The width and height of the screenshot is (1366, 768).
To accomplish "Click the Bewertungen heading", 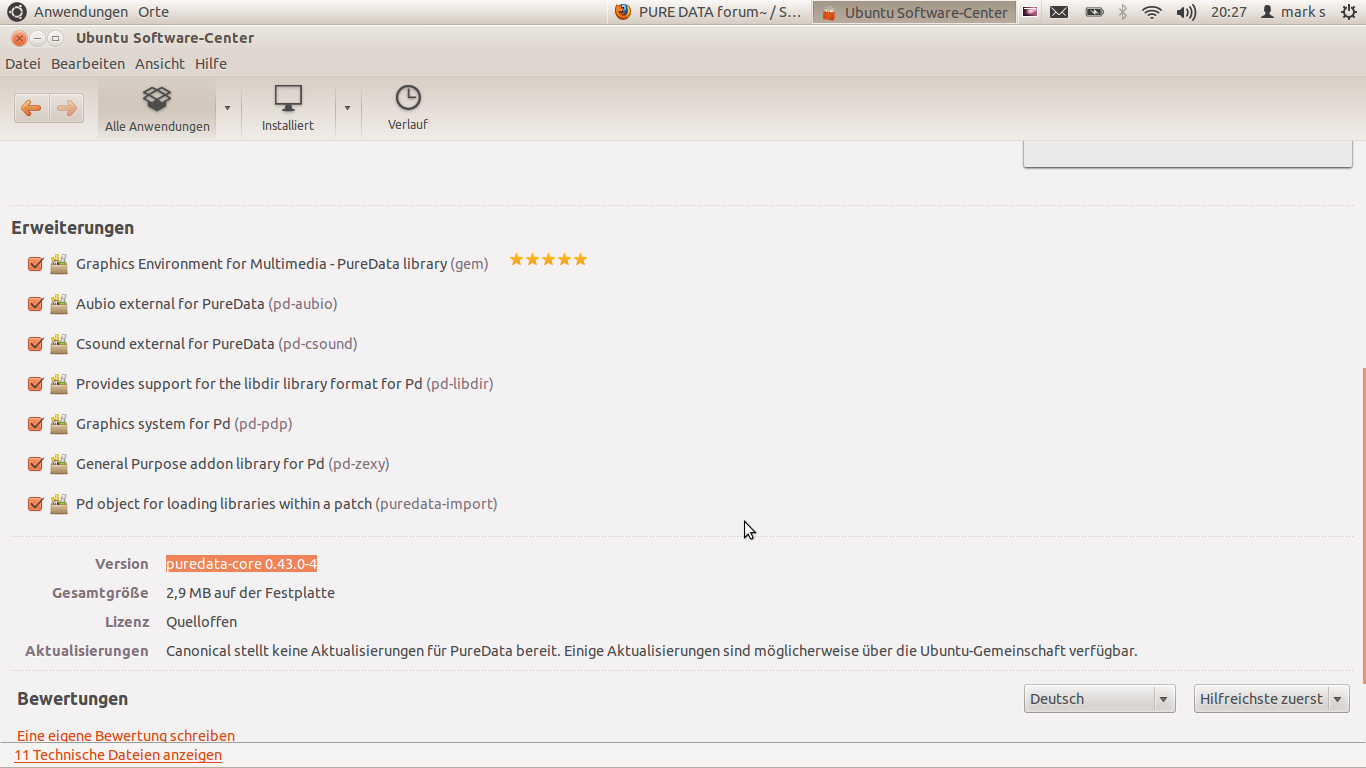I will click(73, 699).
